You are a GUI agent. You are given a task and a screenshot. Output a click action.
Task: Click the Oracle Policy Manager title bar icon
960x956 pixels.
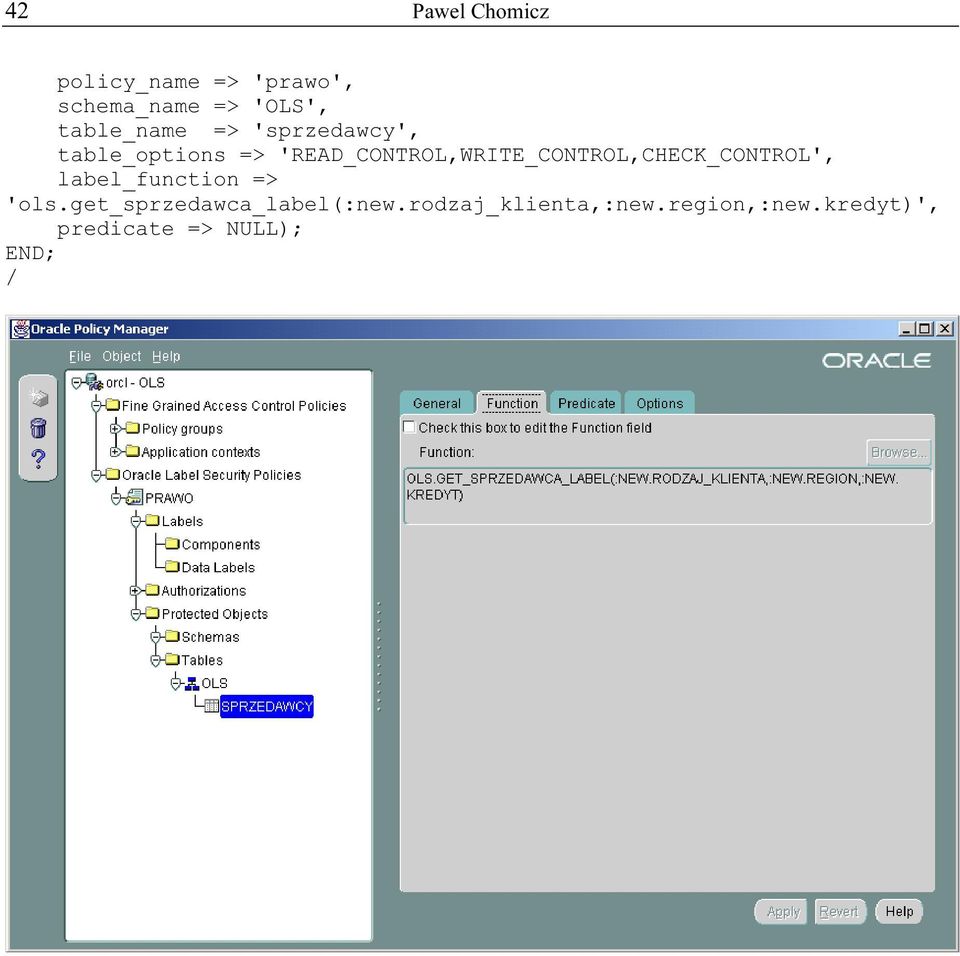click(21, 329)
